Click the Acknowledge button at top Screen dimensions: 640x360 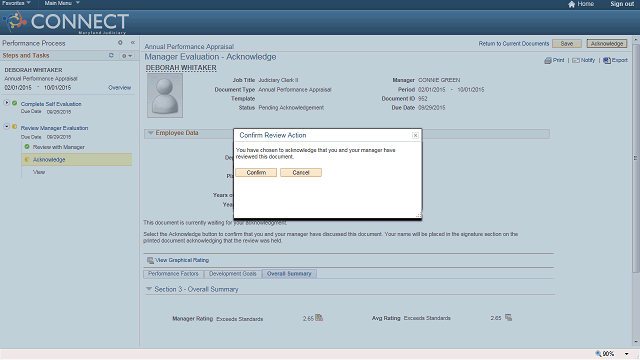(607, 44)
